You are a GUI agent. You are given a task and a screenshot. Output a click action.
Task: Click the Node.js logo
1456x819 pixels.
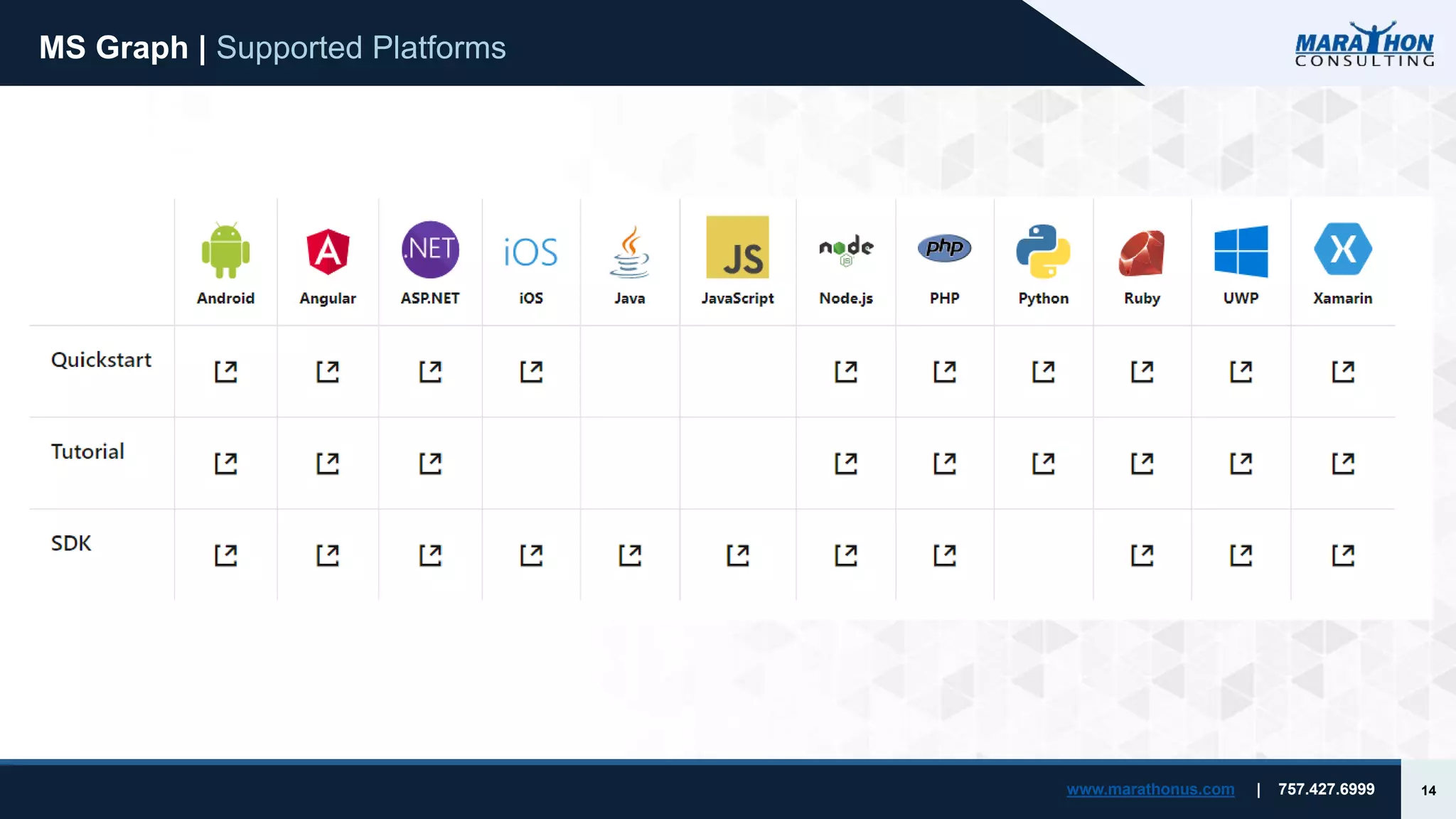(846, 250)
